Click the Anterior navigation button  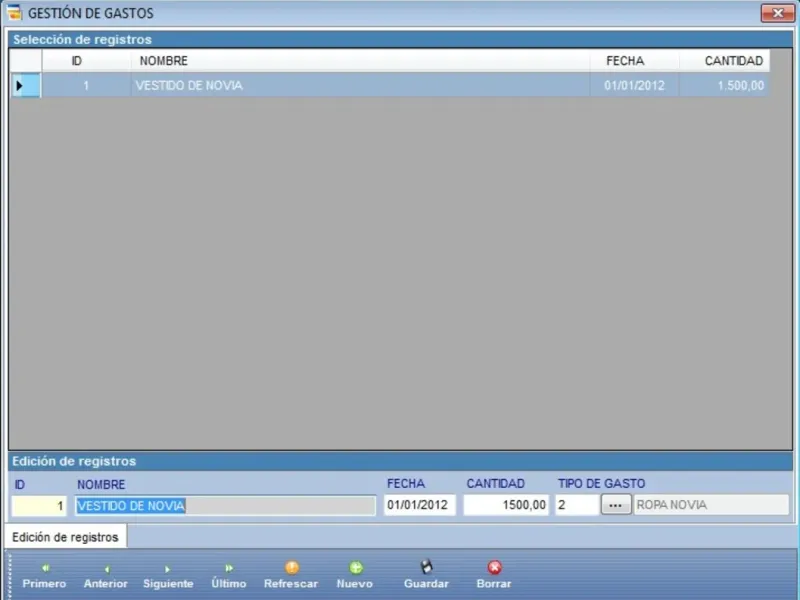106,576
